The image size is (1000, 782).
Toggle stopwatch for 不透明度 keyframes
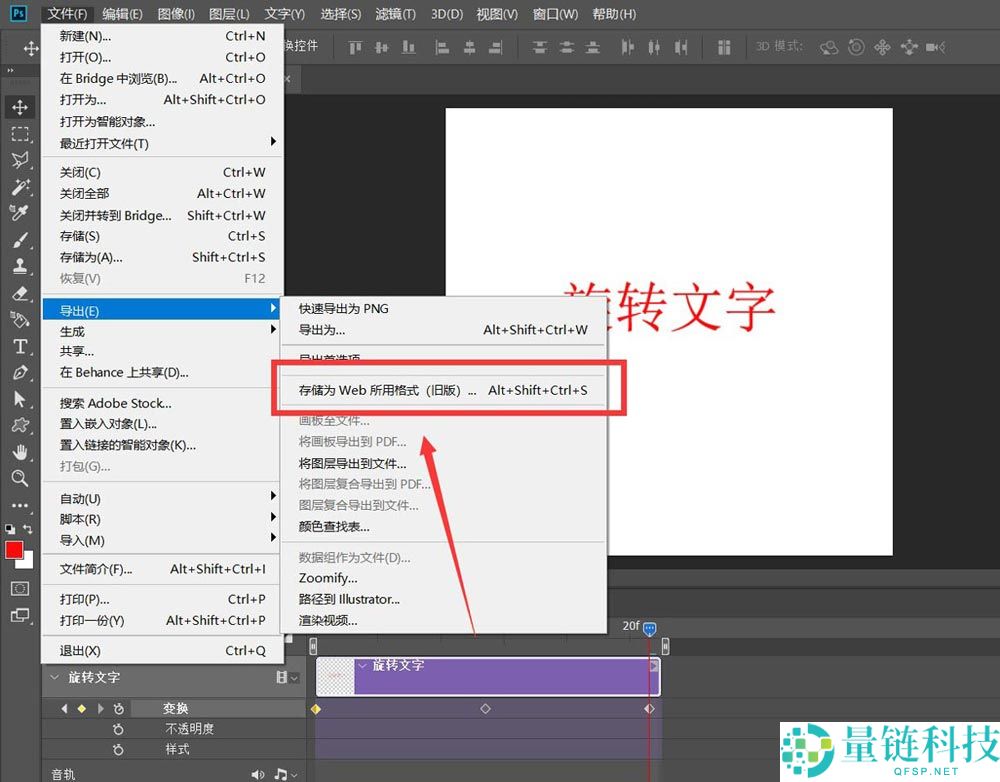(118, 729)
